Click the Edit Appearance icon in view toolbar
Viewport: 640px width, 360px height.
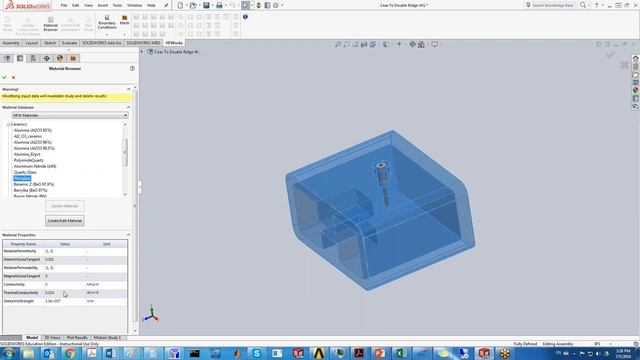pyautogui.click(x=413, y=44)
